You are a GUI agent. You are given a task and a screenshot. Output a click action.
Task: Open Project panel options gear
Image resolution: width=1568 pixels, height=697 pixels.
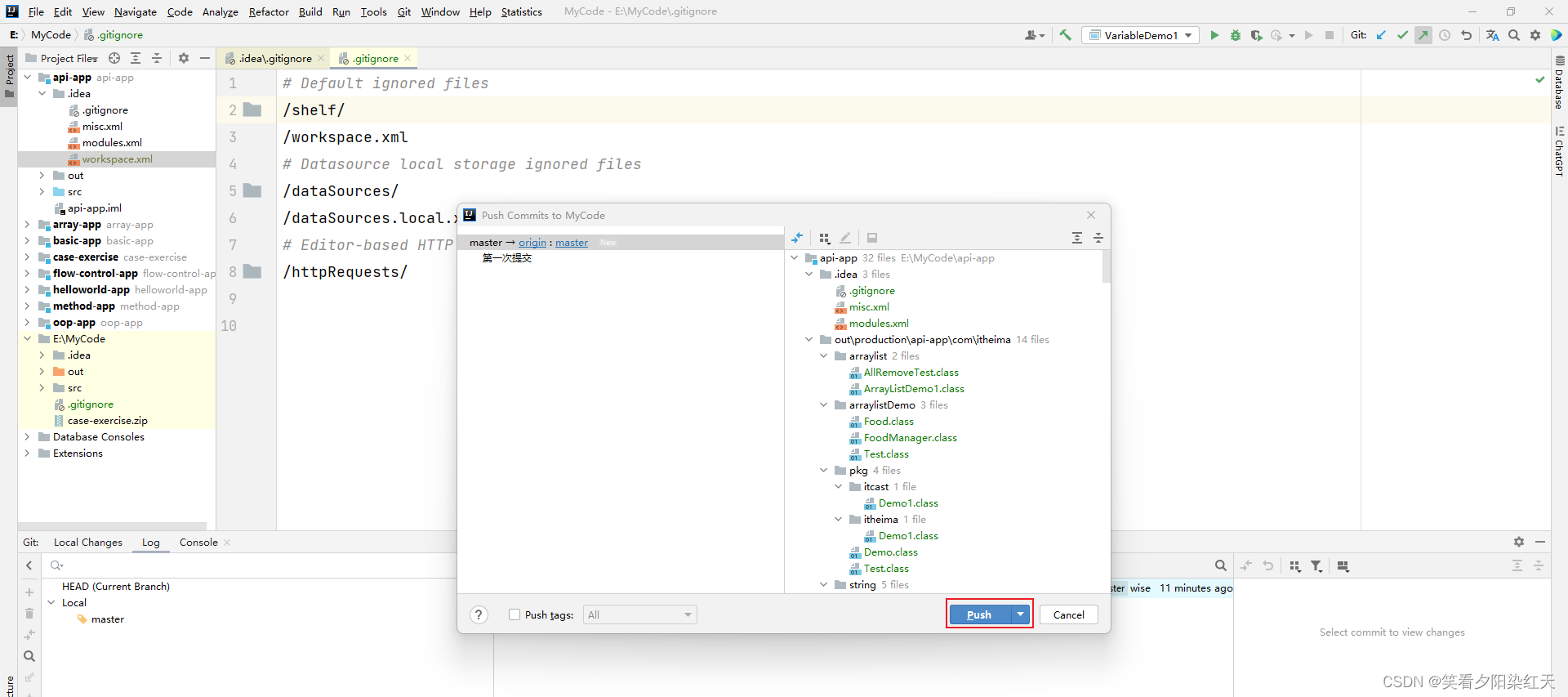pyautogui.click(x=184, y=58)
